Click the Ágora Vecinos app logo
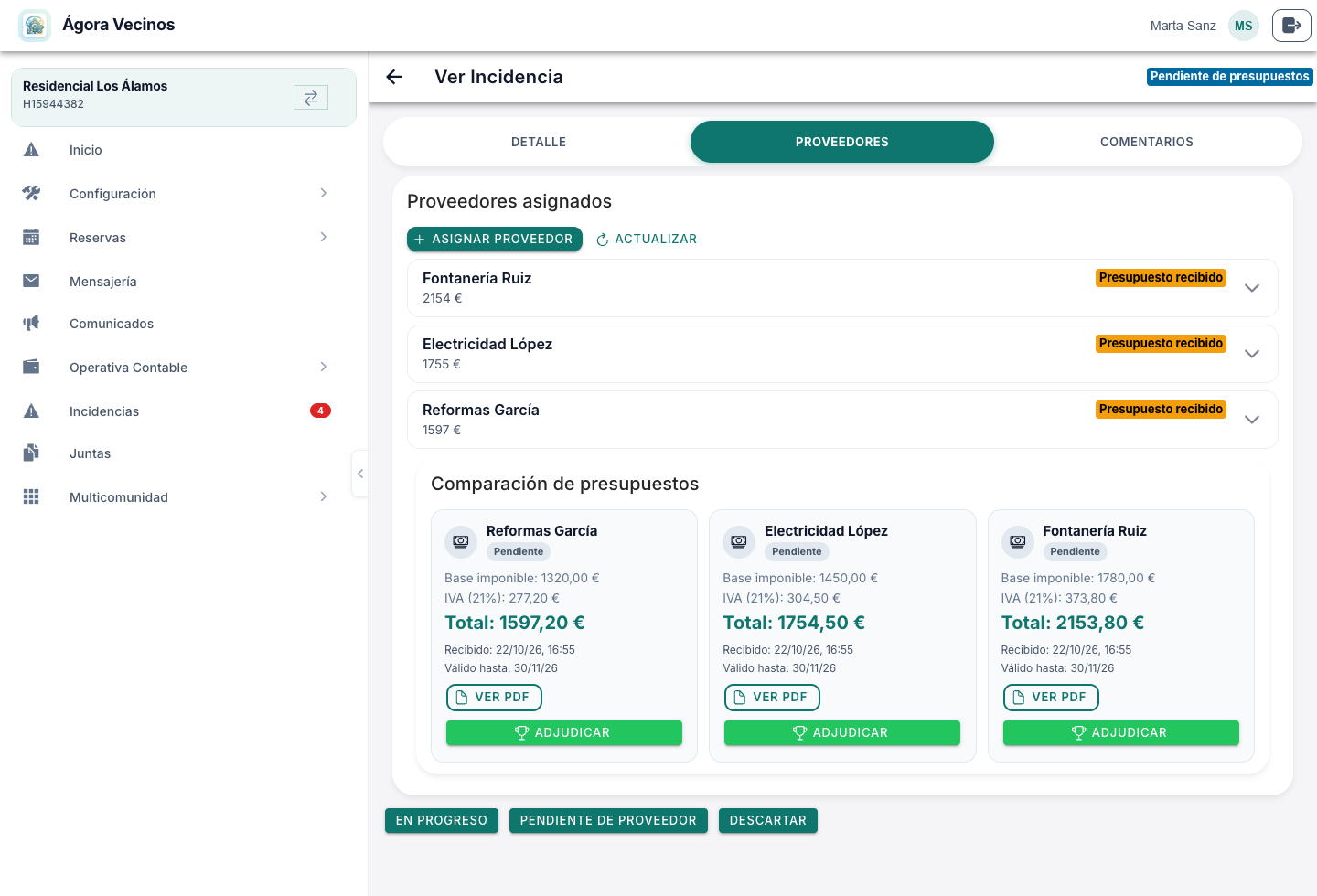Screen dimensions: 1317x896 coord(35,26)
